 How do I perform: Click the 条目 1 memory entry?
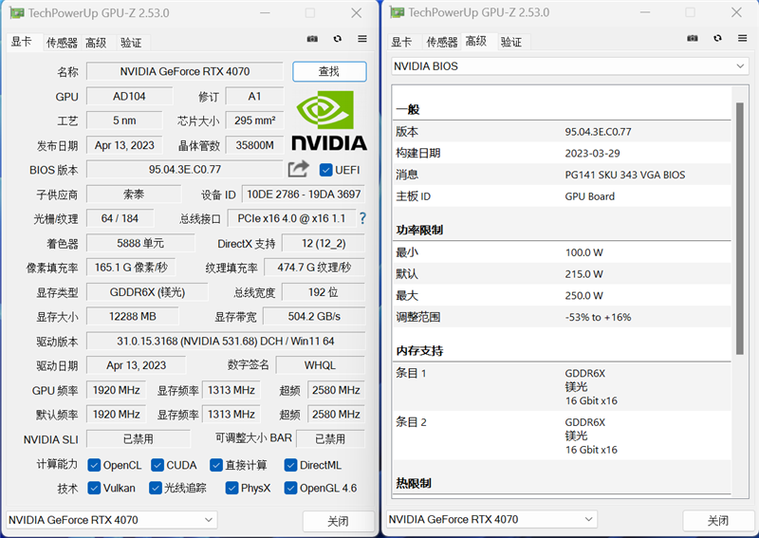tap(562, 386)
